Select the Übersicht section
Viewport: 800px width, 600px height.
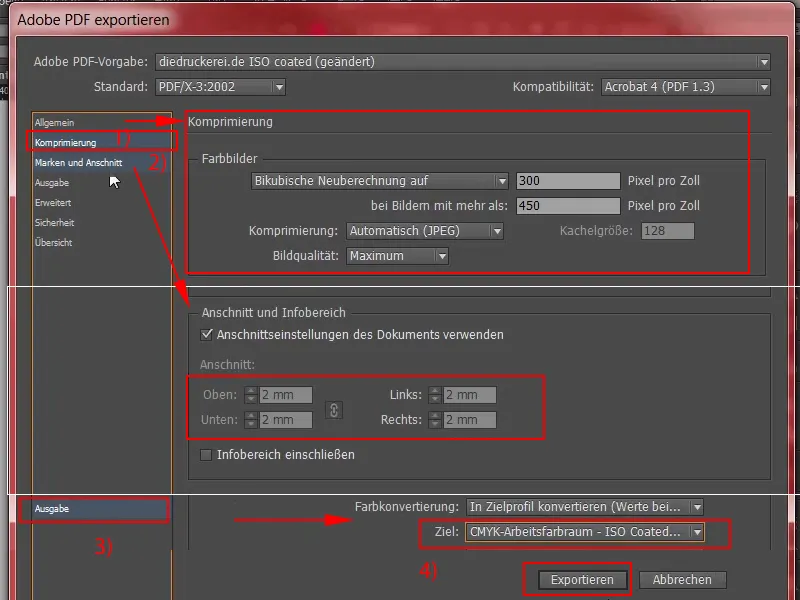point(54,242)
